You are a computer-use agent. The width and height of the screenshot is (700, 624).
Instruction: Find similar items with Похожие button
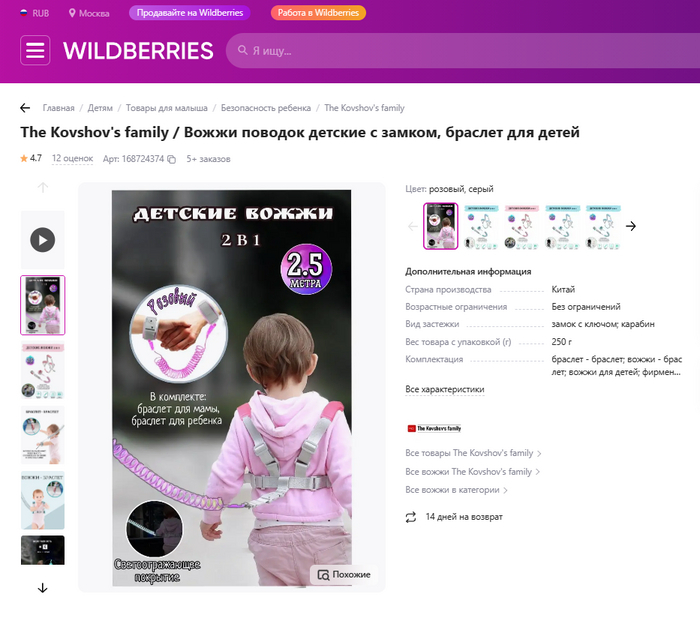tap(344, 574)
